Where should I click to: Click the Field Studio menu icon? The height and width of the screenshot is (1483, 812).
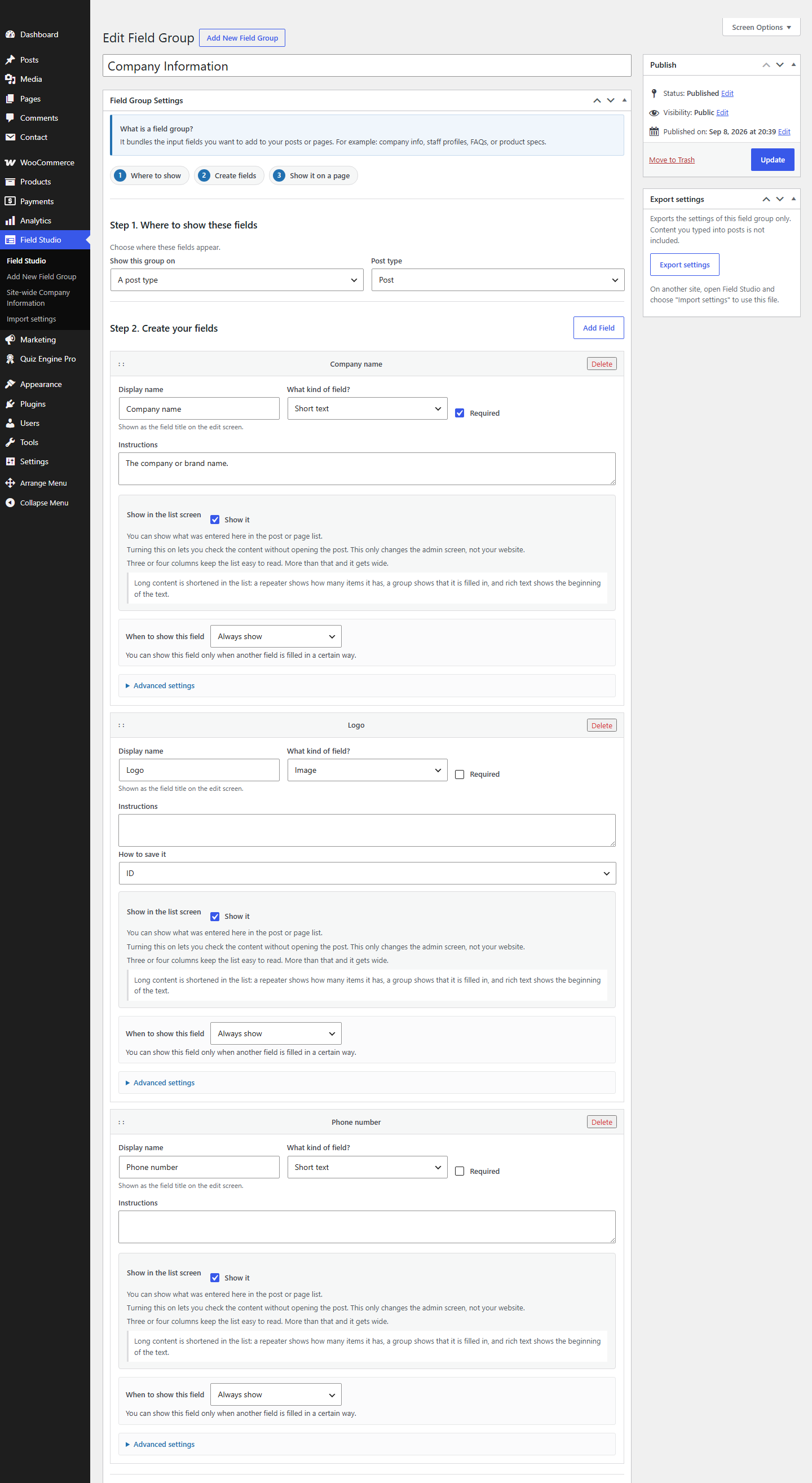click(10, 240)
